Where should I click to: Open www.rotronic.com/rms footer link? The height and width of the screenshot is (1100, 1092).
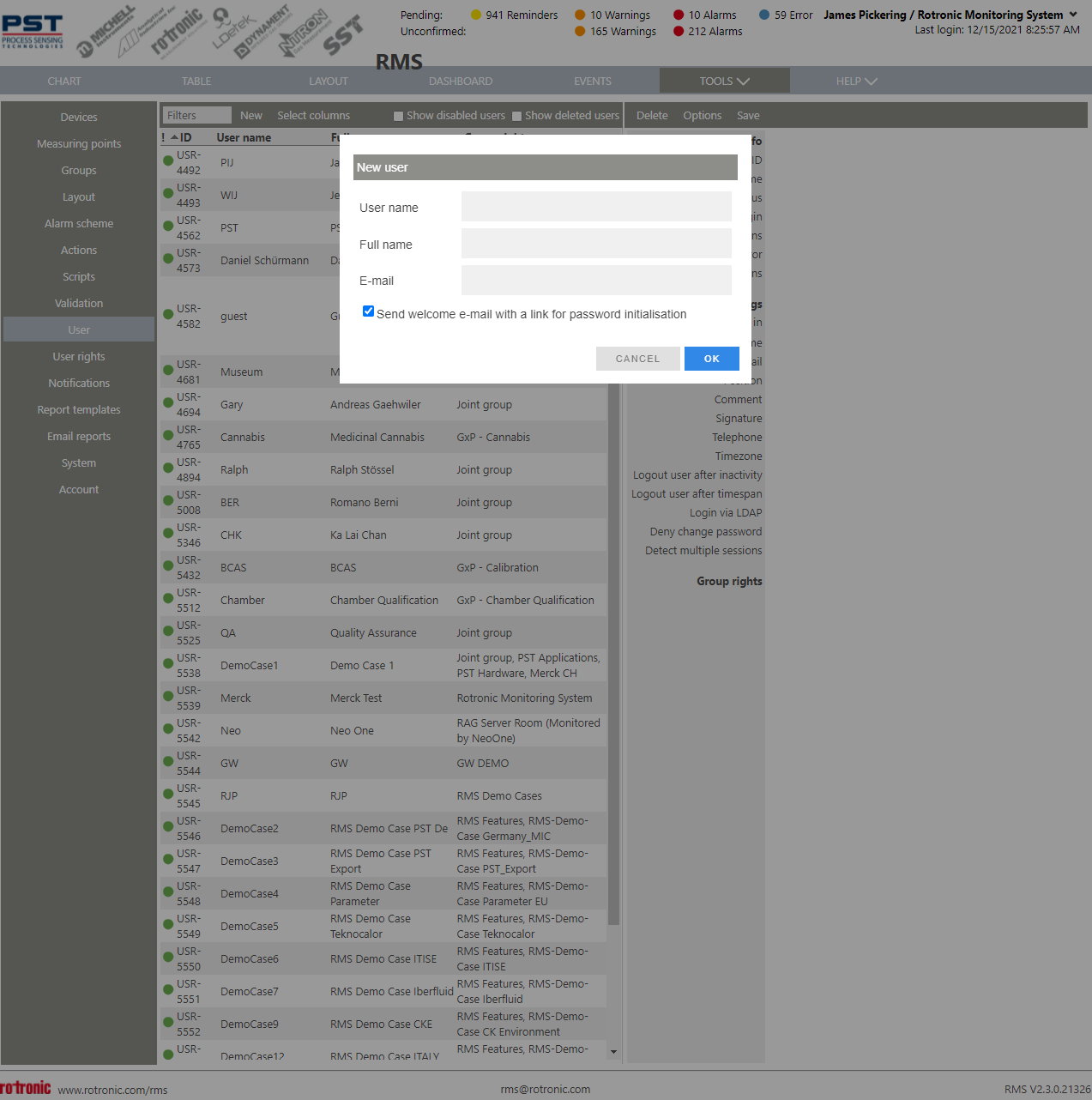click(112, 1090)
